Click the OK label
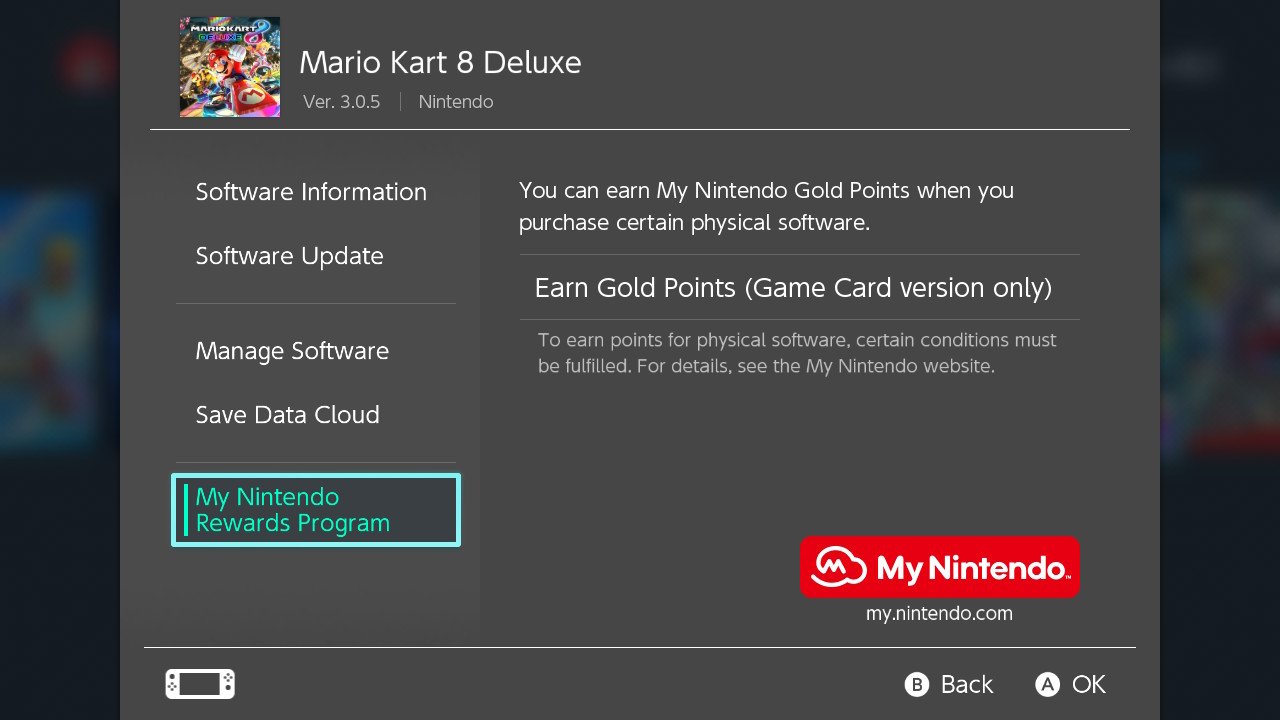 (x=1089, y=684)
